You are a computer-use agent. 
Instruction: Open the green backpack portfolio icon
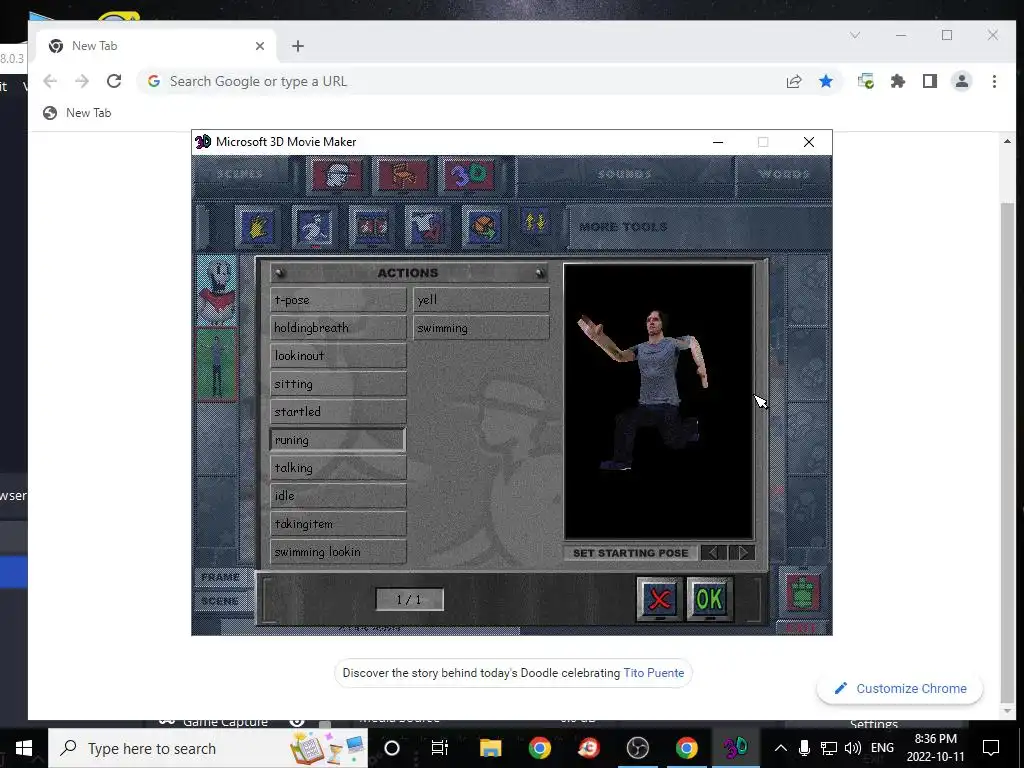tap(803, 592)
